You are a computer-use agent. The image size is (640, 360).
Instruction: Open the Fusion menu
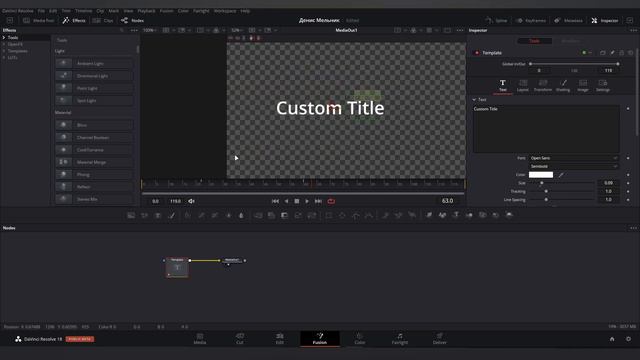point(167,11)
